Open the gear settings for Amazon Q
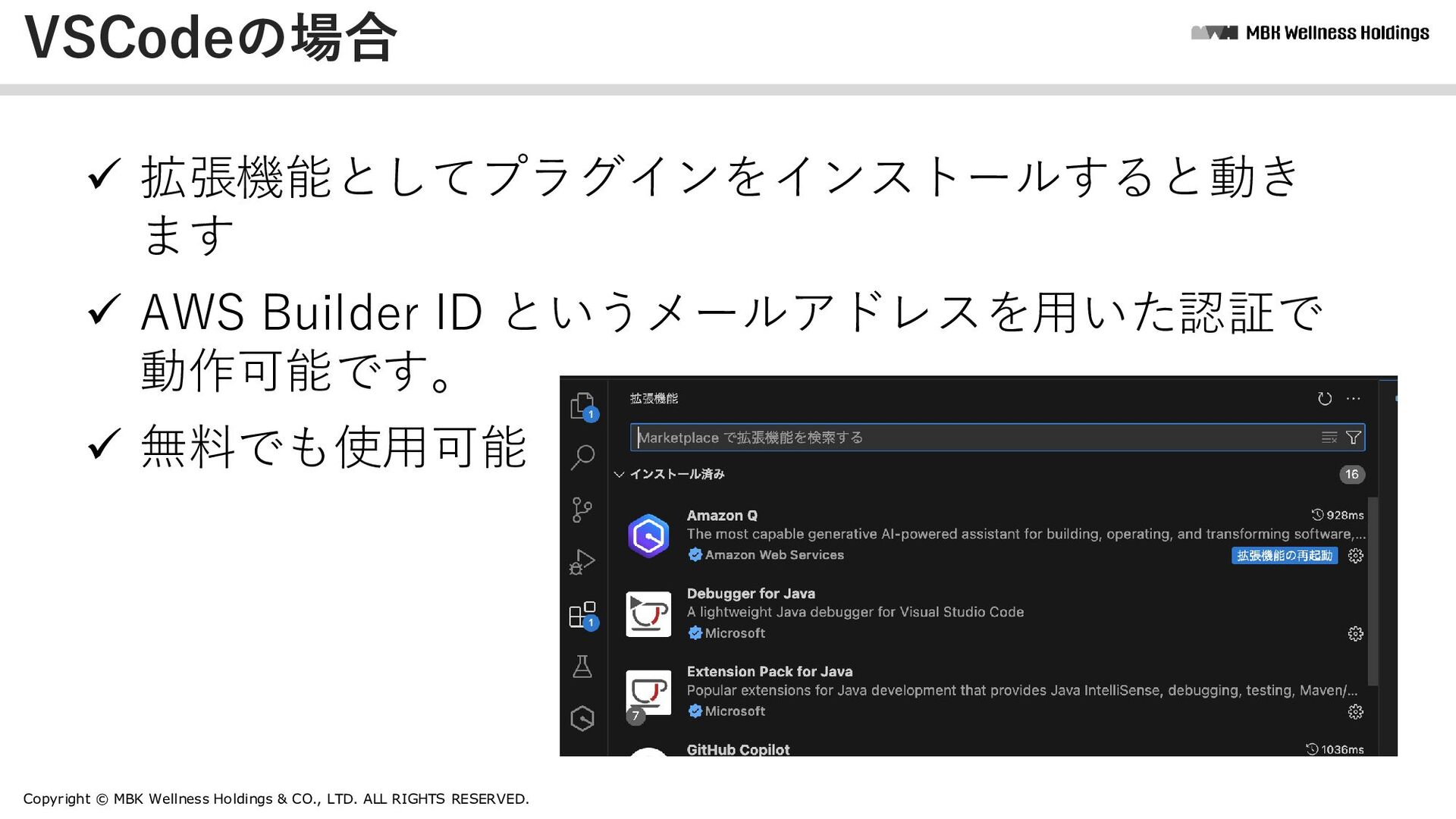1456x819 pixels. pos(1356,556)
